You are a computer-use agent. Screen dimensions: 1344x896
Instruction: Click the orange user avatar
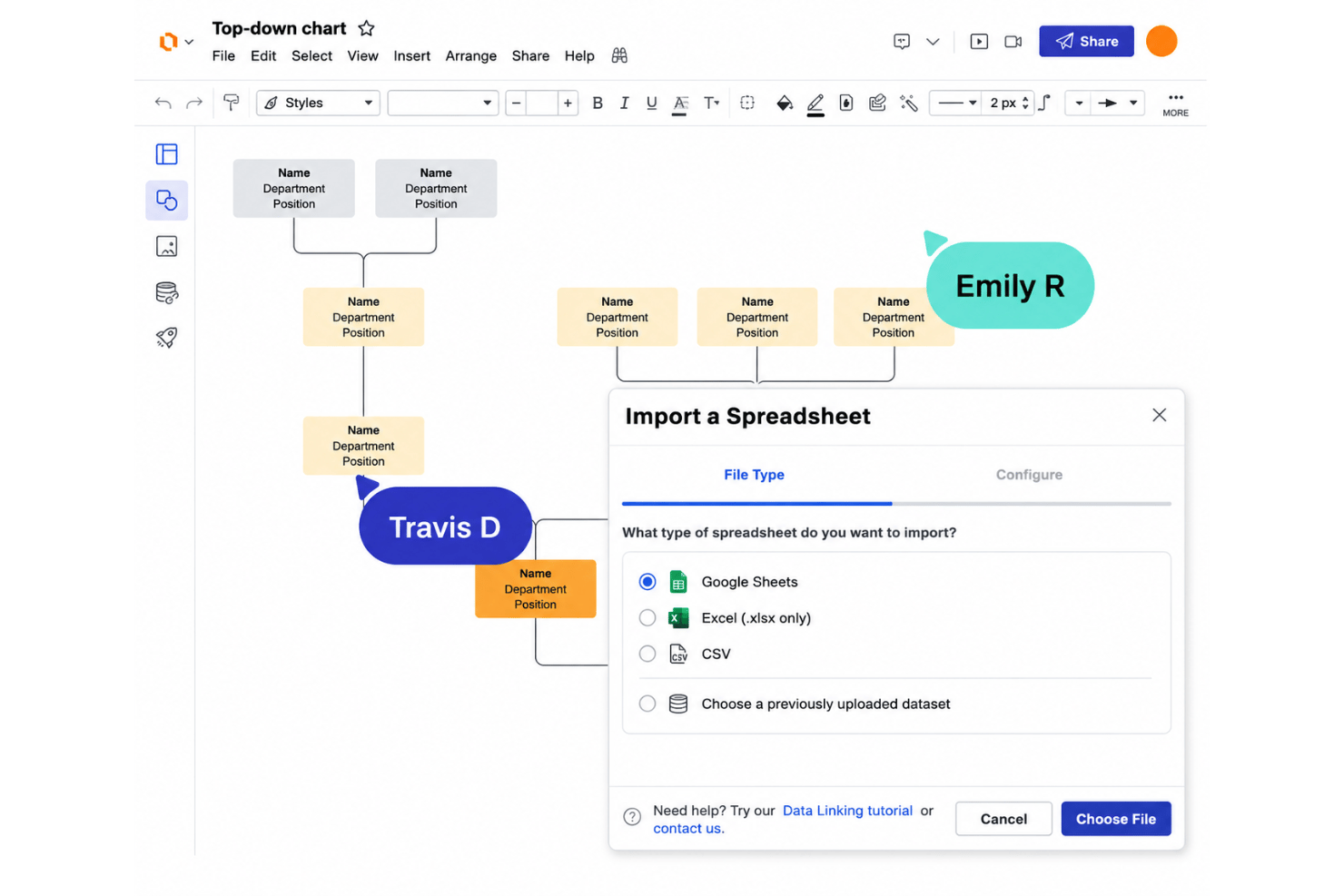1161,41
